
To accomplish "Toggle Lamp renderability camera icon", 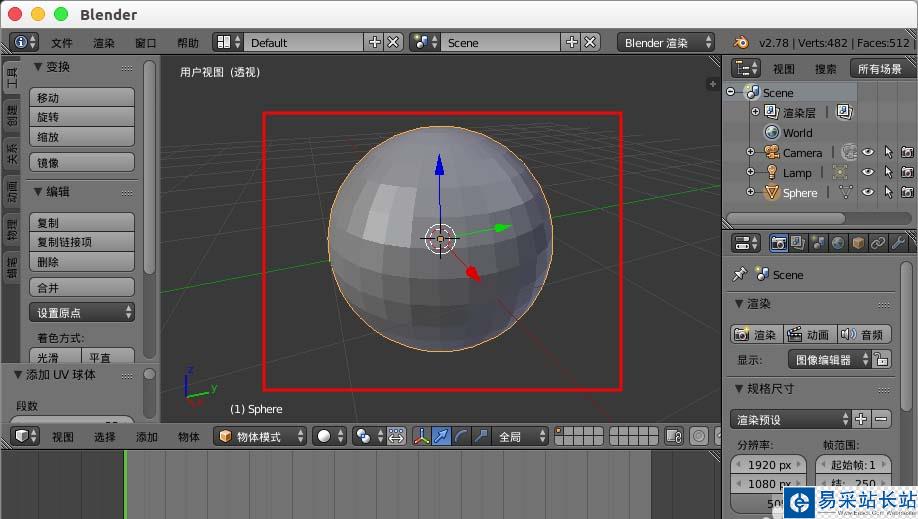I will click(x=907, y=172).
